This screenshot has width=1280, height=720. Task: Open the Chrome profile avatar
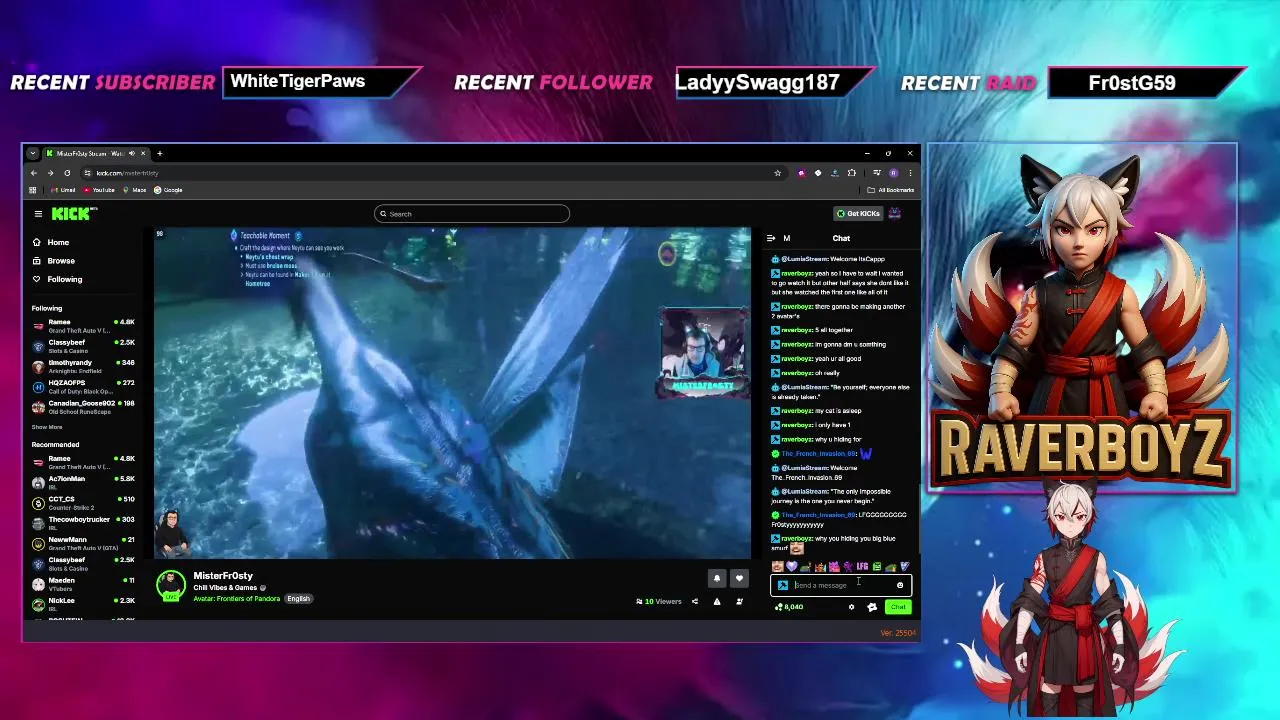[x=893, y=173]
